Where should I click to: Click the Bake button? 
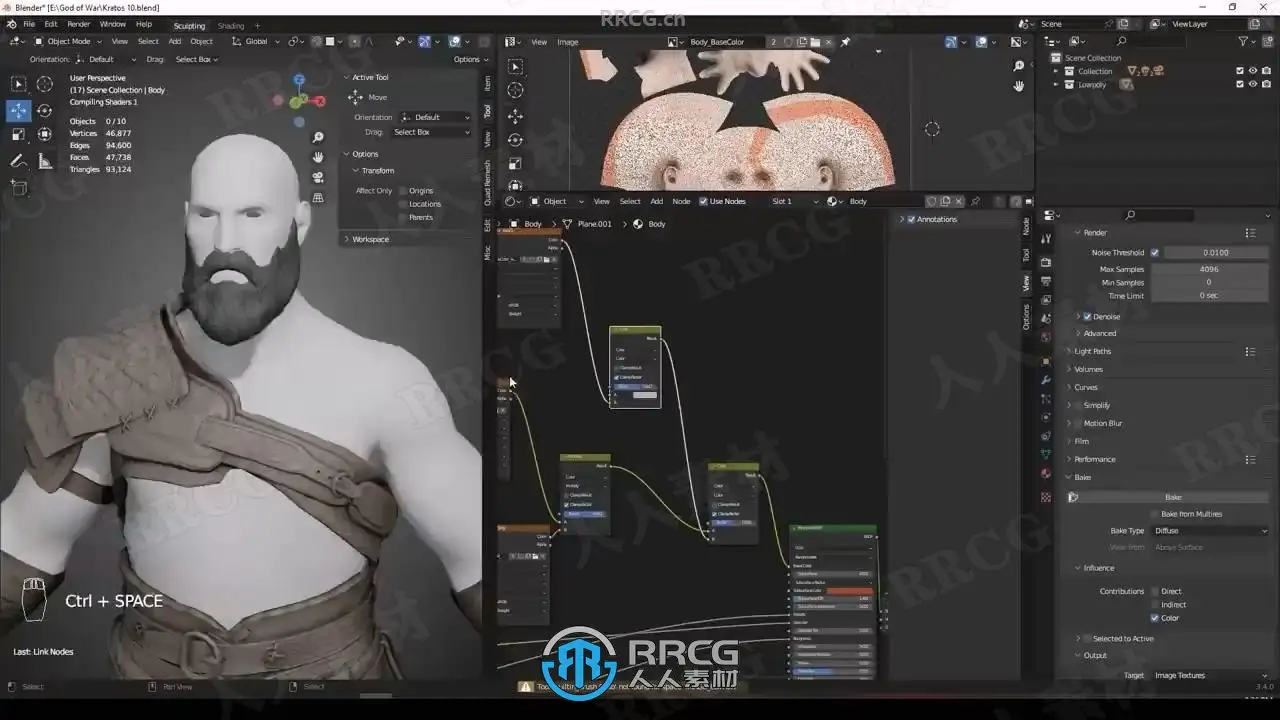(x=1173, y=497)
